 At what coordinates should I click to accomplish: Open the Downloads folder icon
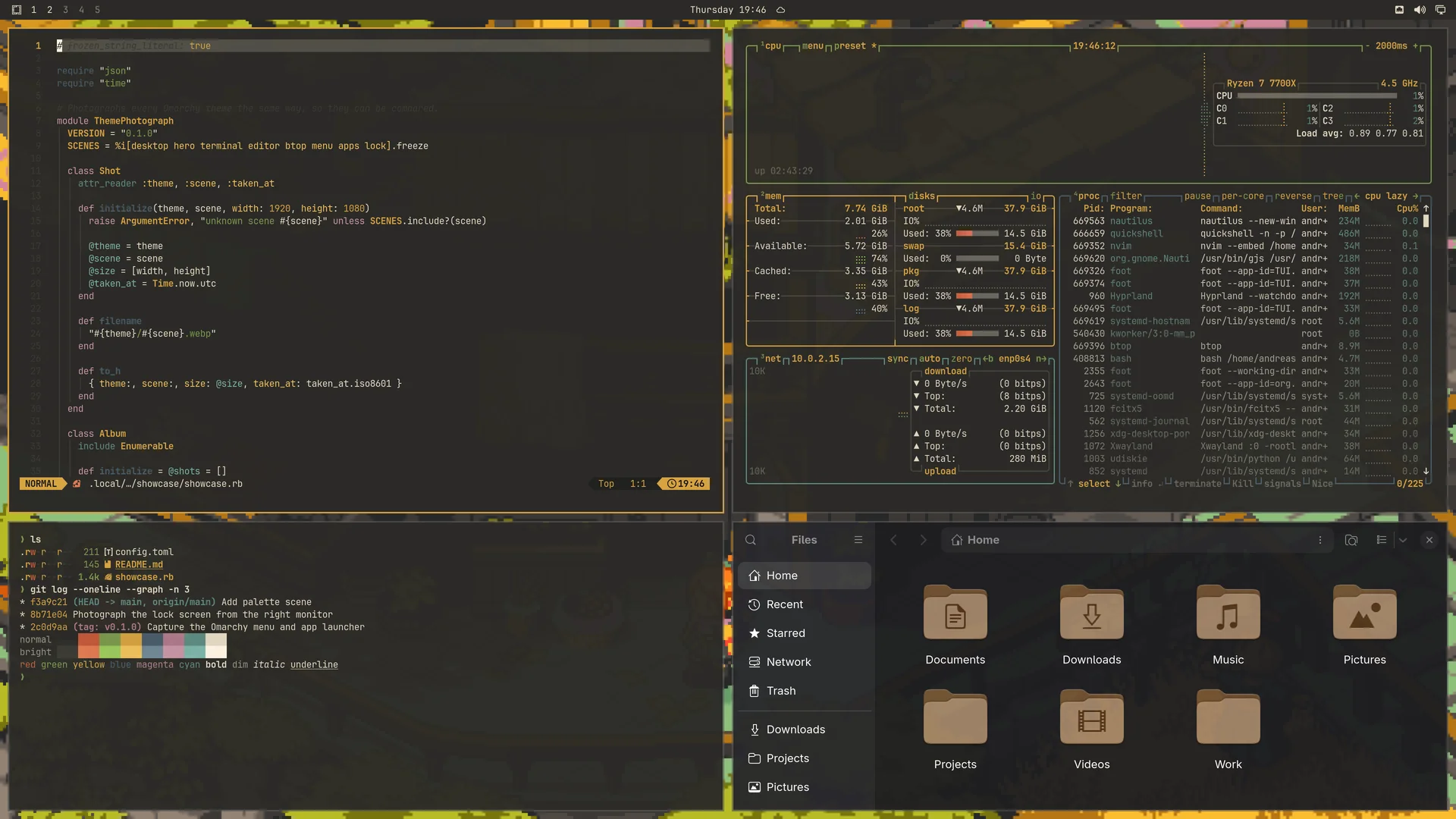point(1092,613)
